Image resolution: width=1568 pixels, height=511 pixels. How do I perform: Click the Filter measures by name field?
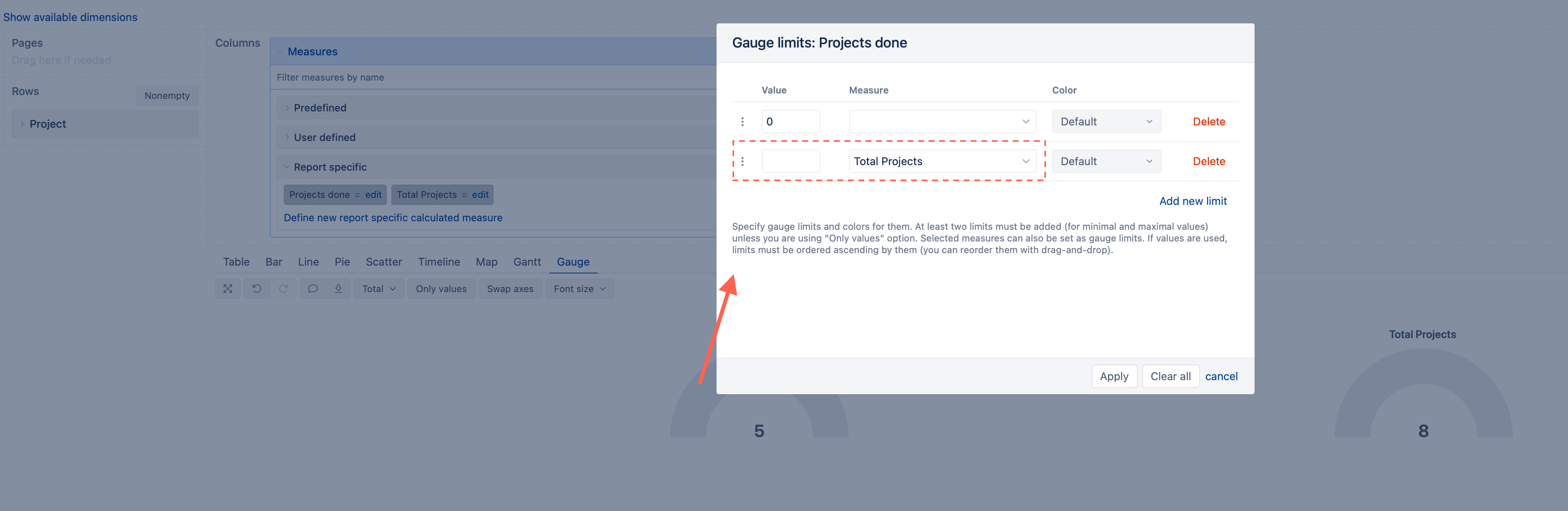click(x=493, y=77)
